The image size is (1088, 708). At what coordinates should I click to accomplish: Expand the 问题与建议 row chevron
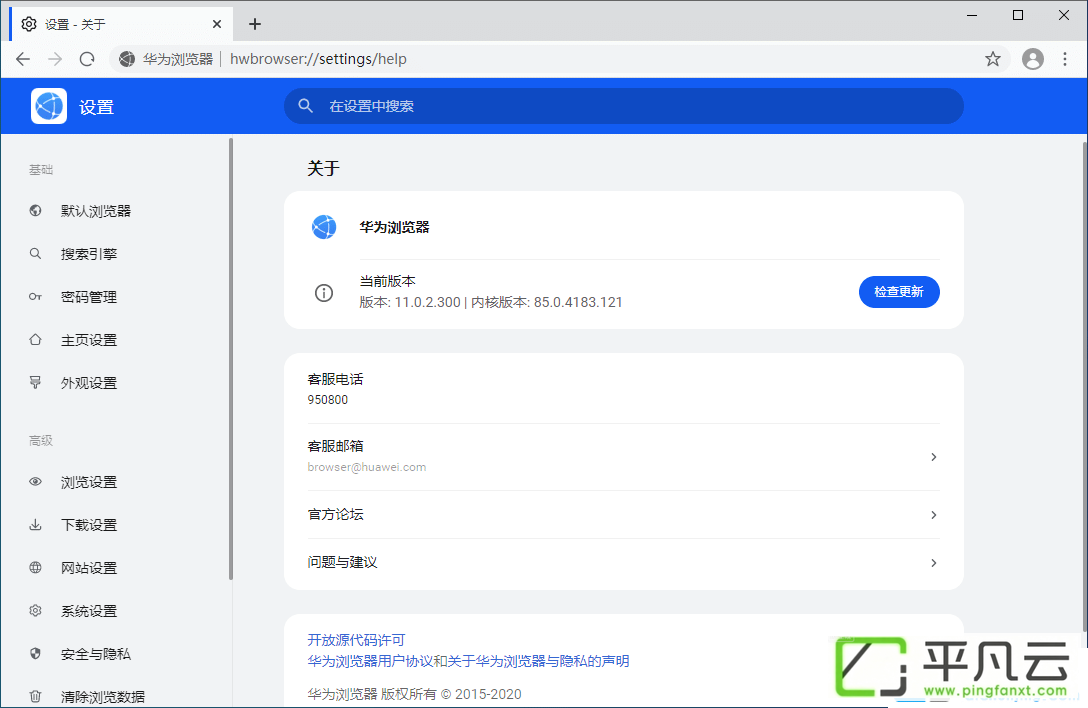coord(933,563)
